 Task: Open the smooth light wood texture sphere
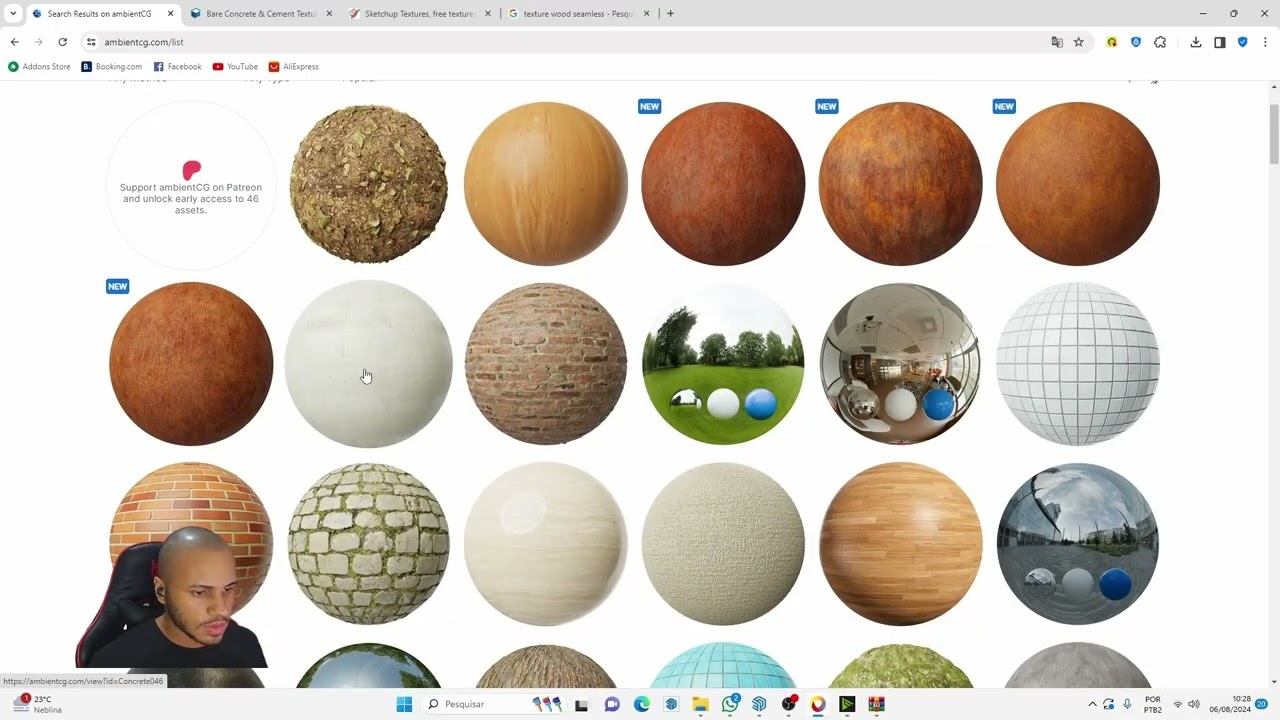pos(546,184)
